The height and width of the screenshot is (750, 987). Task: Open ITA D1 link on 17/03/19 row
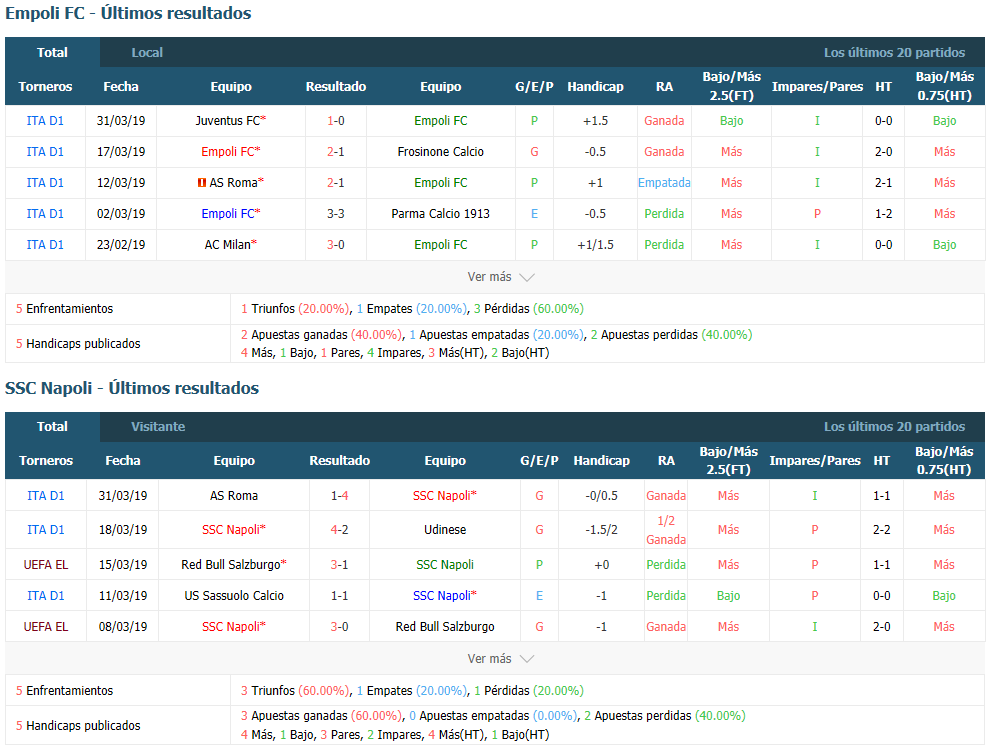(45, 151)
